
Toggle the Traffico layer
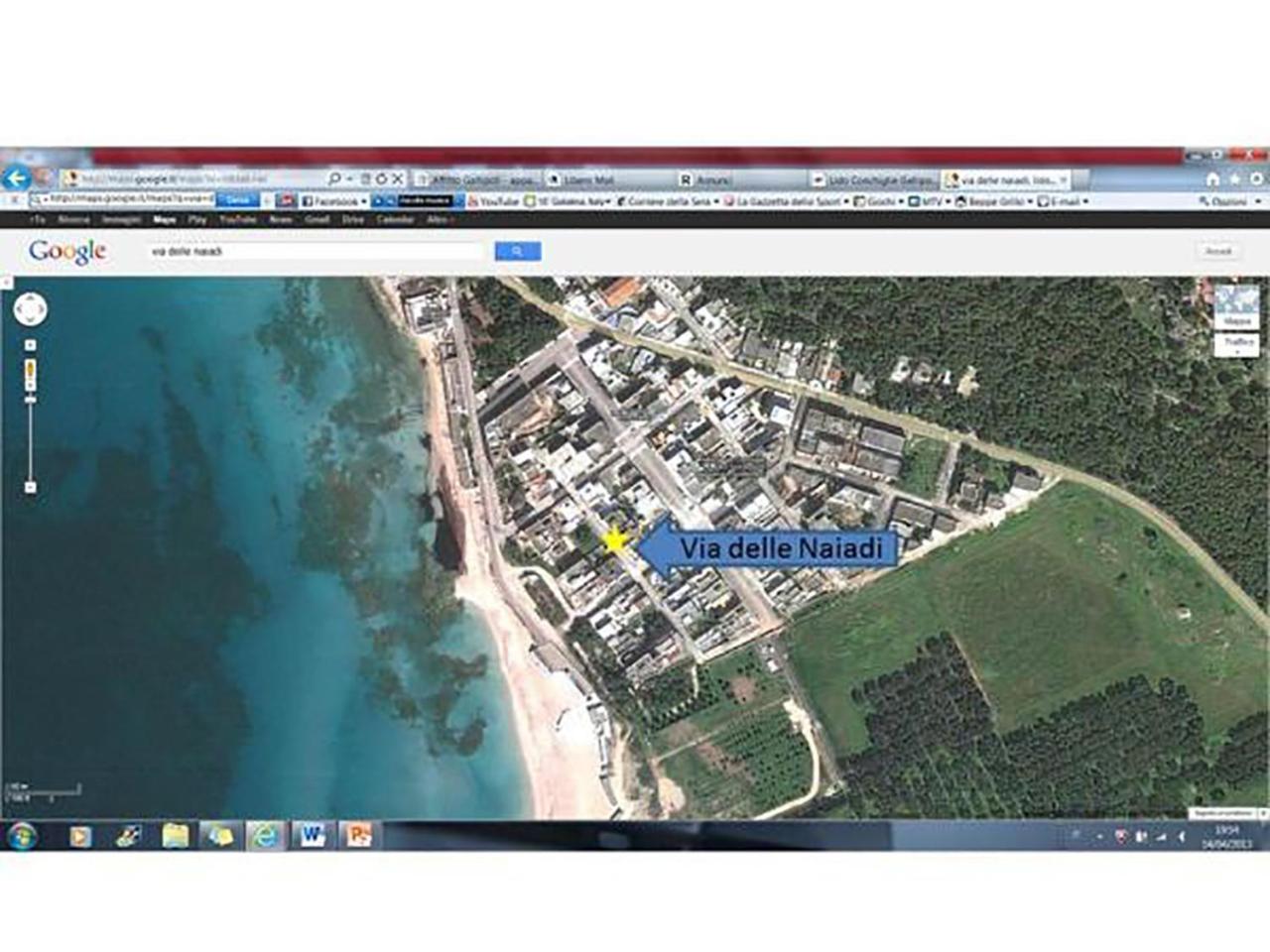(1237, 343)
